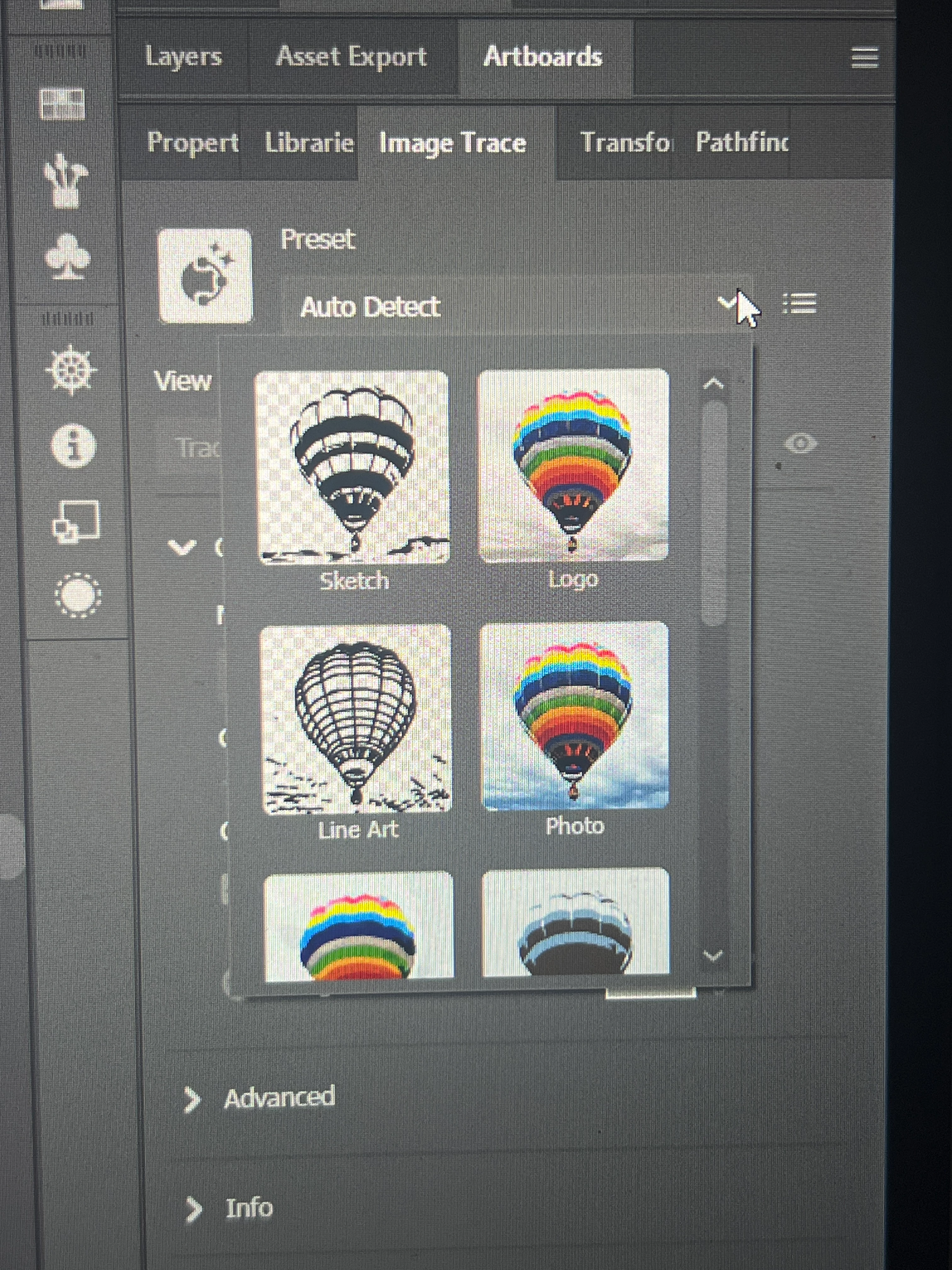Open the Info panel icon in dock

(73, 445)
